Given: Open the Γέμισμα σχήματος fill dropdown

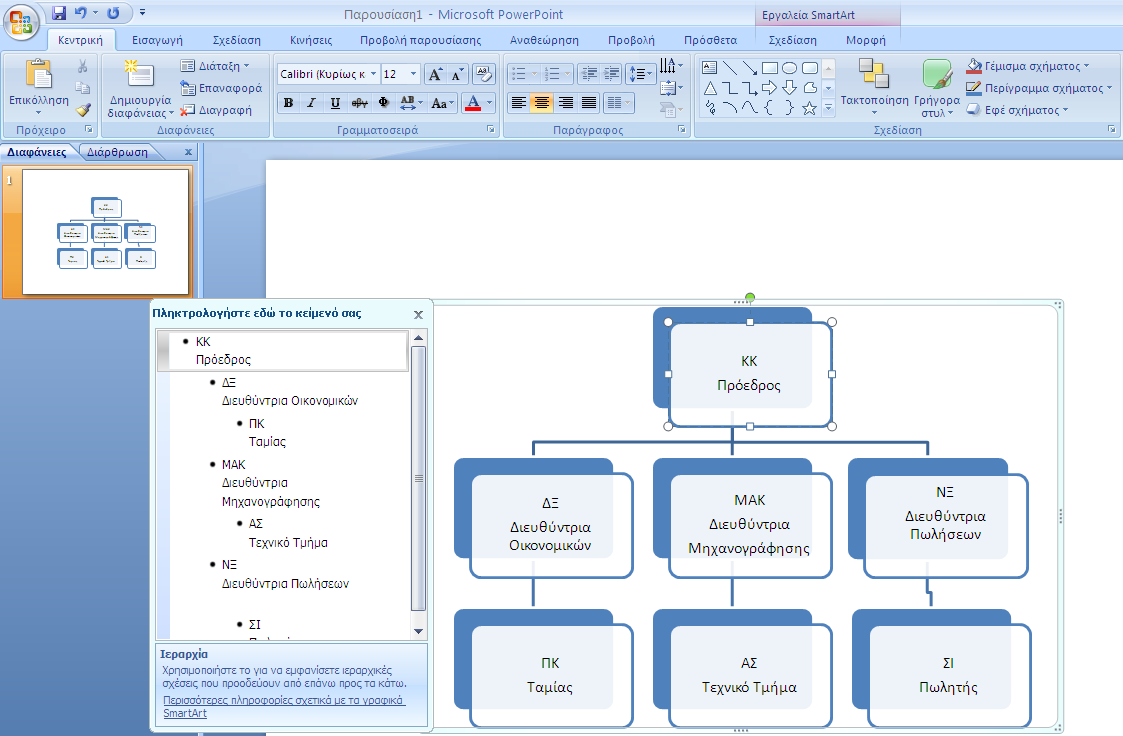Looking at the screenshot, I should pyautogui.click(x=1028, y=66).
